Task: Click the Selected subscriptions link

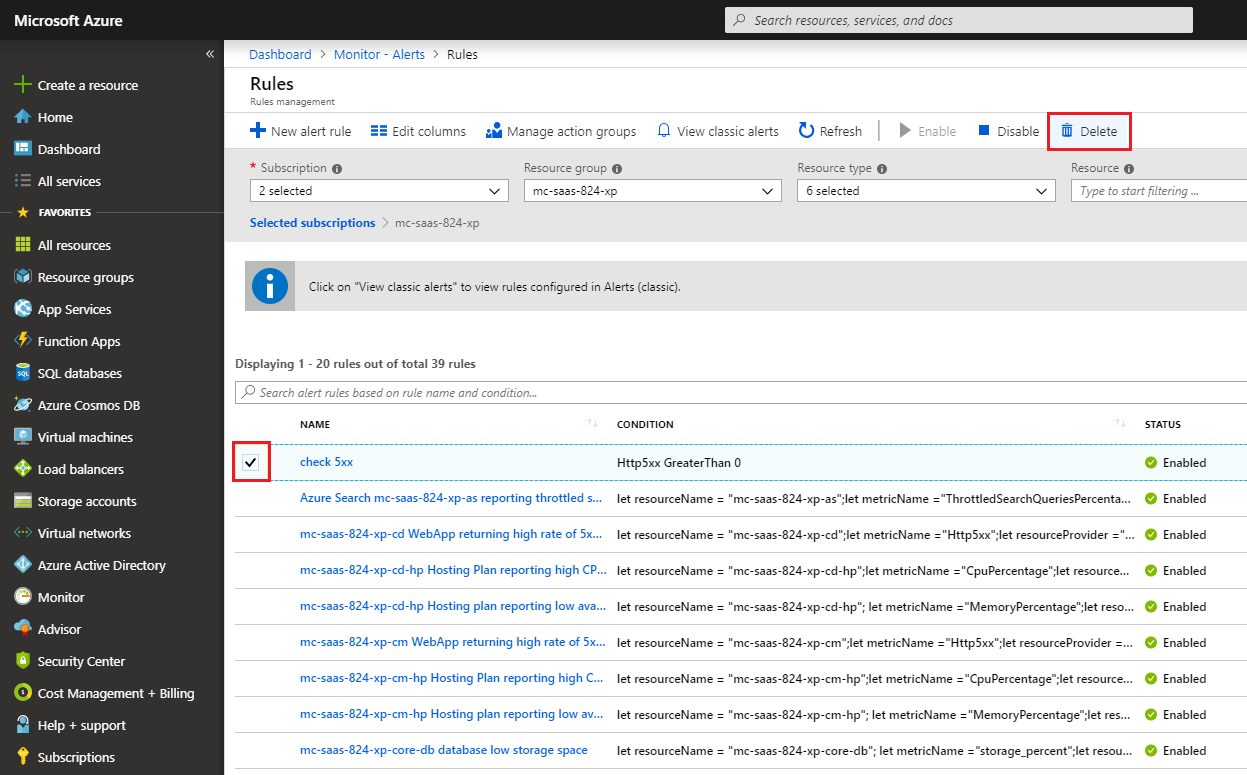Action: click(312, 223)
